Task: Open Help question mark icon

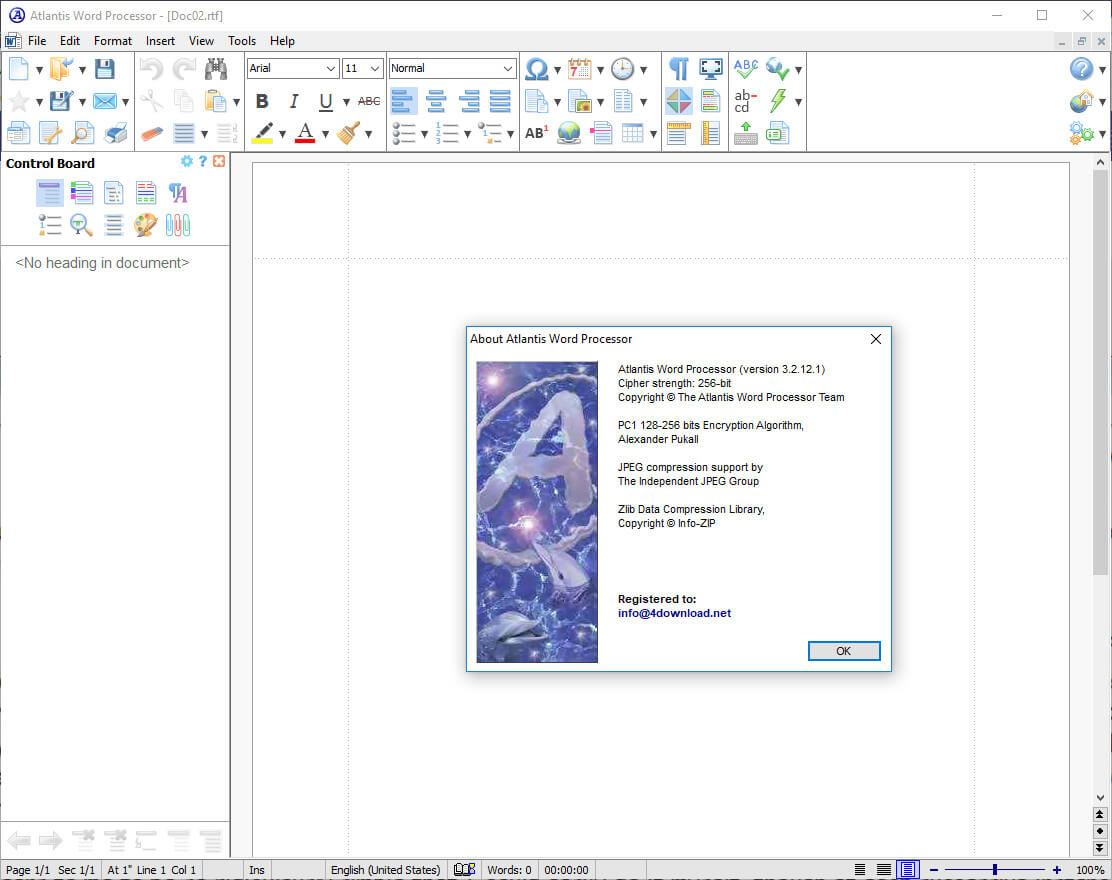Action: click(x=1082, y=69)
